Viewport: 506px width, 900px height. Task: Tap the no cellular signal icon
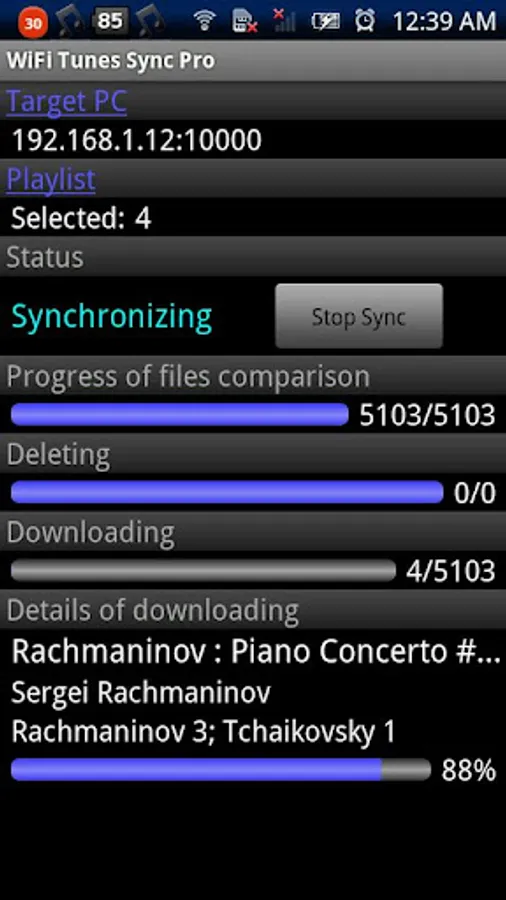tap(284, 21)
